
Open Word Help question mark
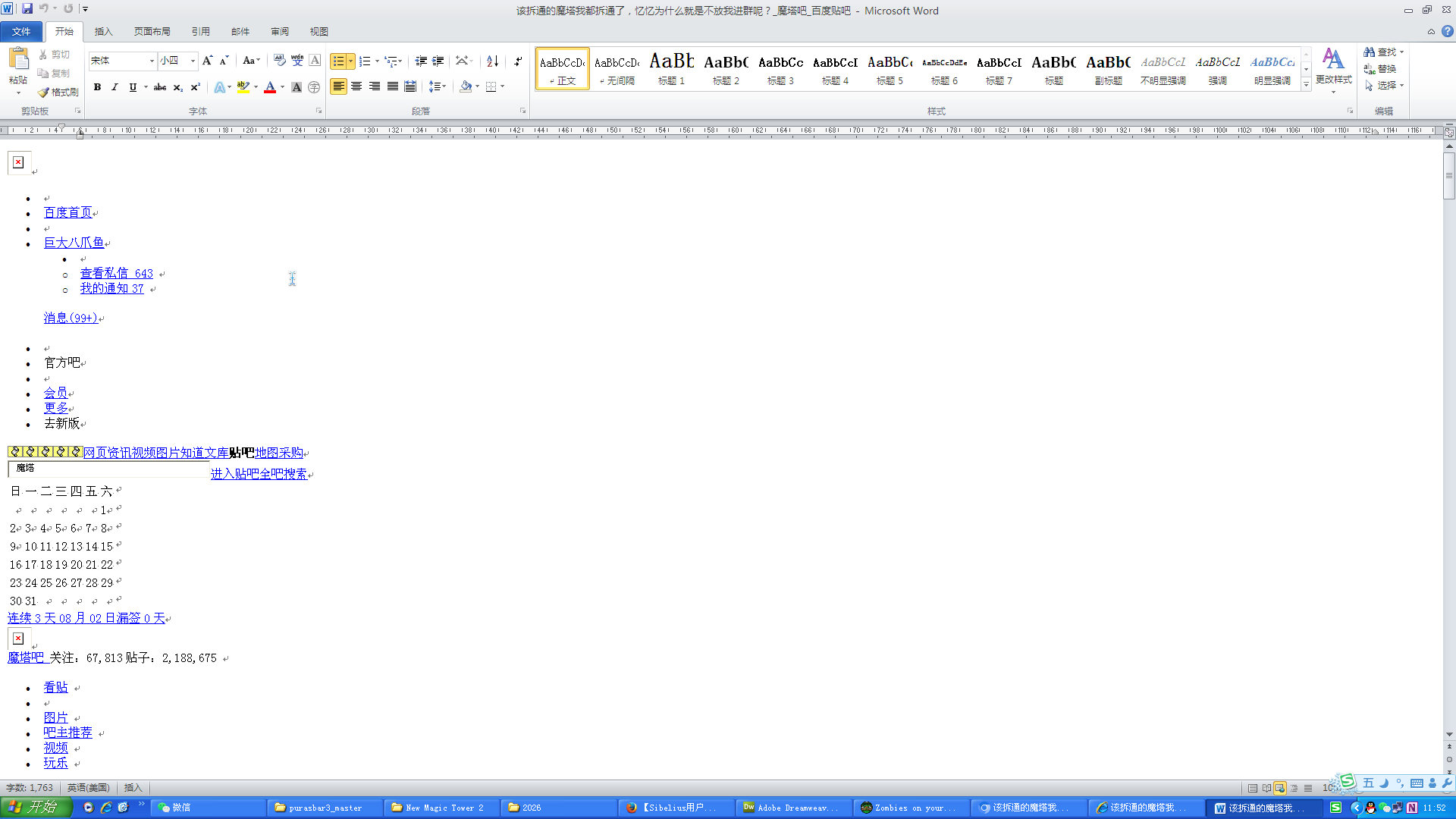coord(1448,32)
